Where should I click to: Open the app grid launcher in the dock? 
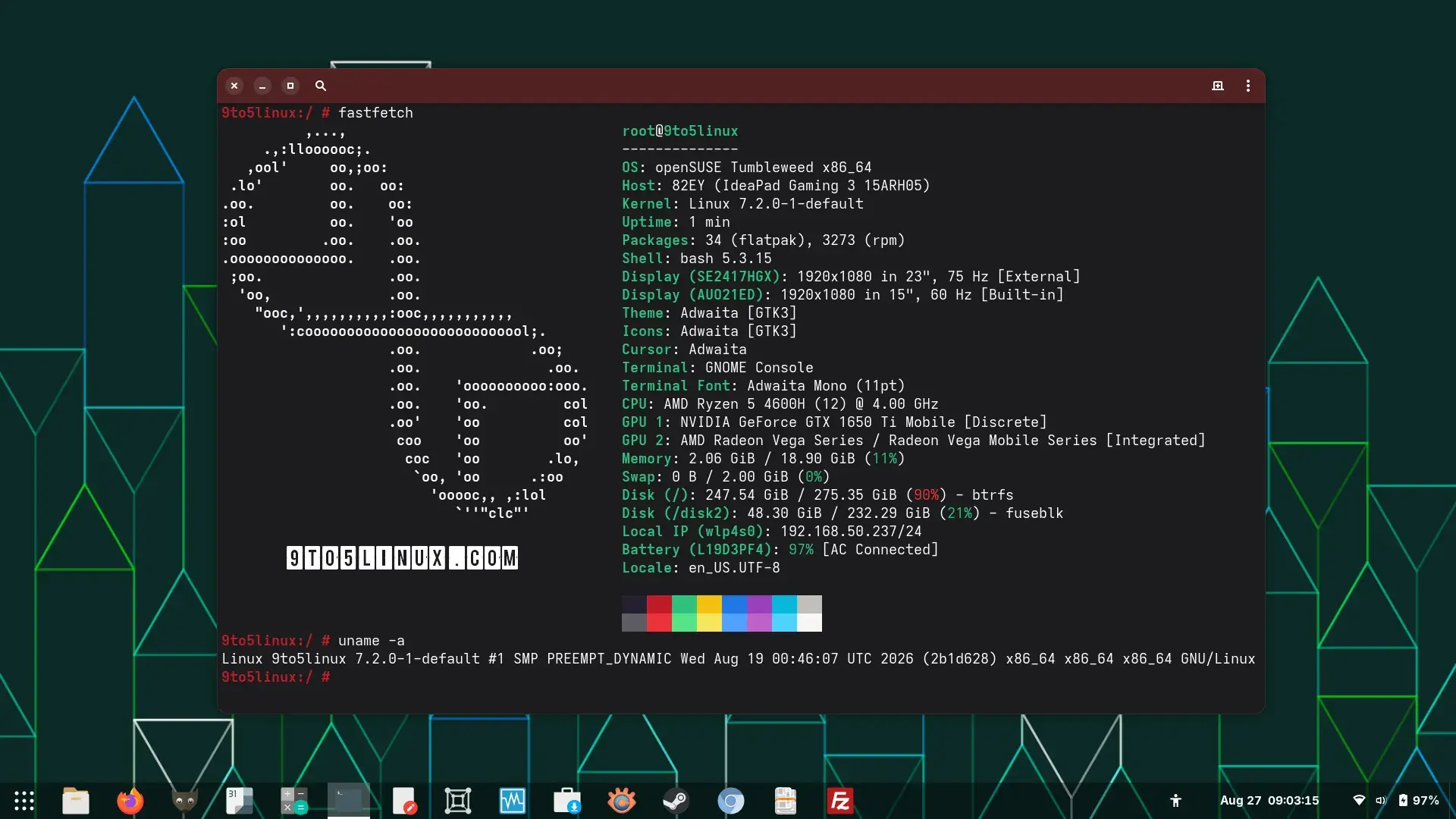pyautogui.click(x=24, y=801)
